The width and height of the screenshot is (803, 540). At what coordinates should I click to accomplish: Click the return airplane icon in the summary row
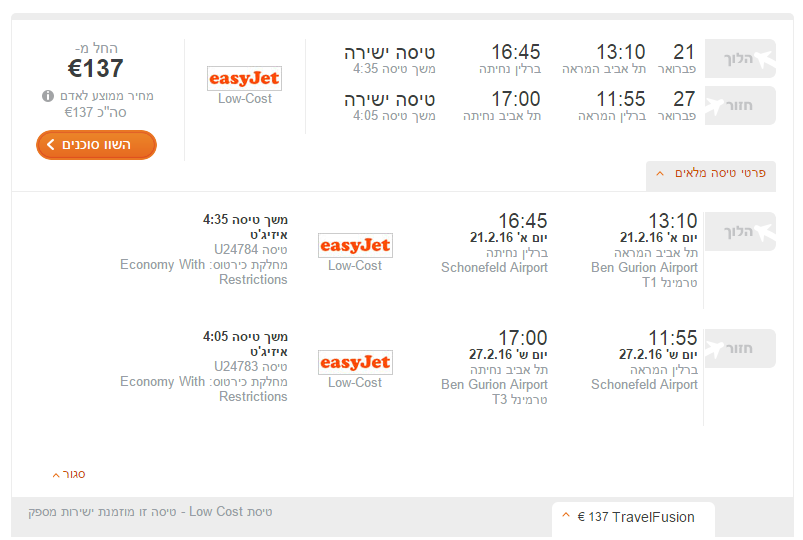pos(766,106)
